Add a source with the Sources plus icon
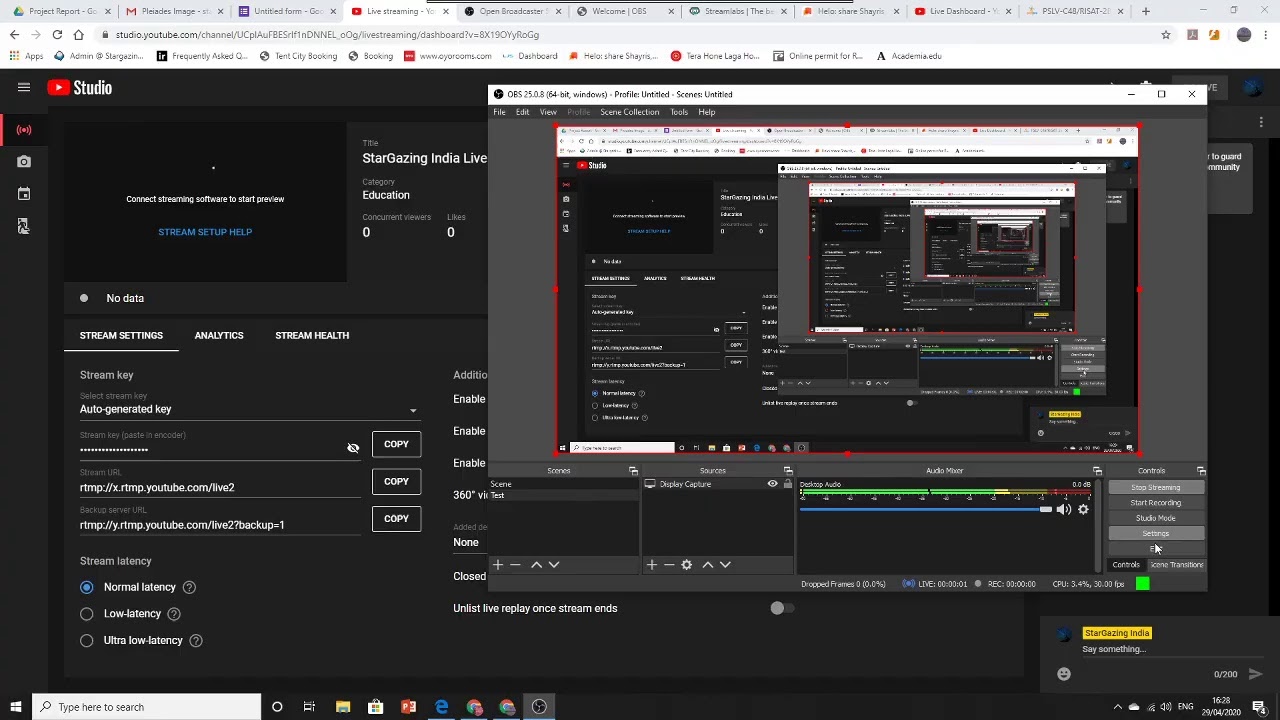This screenshot has height=720, width=1280. 652,565
